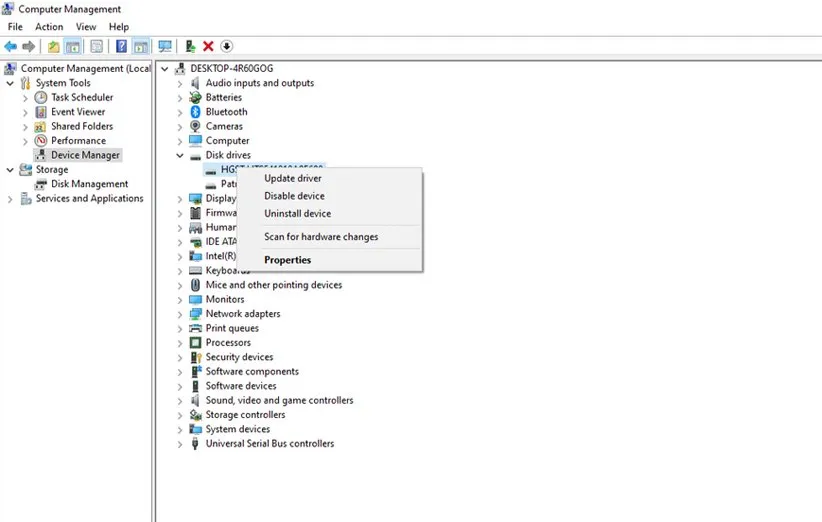Image resolution: width=822 pixels, height=522 pixels.
Task: Click scan for hardware changes monitor icon
Action: pos(165,46)
